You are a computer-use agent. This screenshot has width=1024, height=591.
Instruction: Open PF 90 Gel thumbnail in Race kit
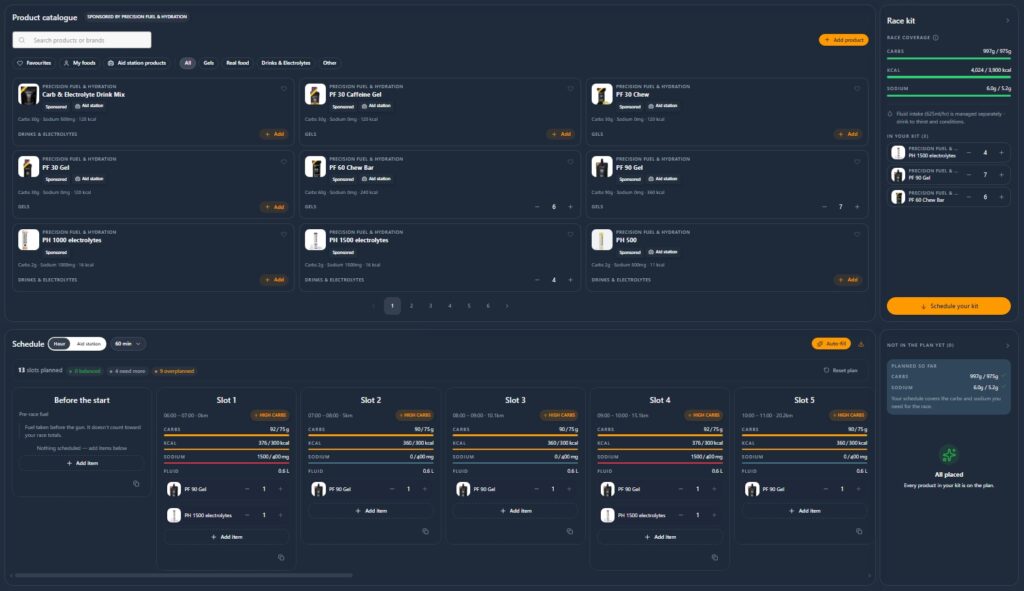(898, 174)
